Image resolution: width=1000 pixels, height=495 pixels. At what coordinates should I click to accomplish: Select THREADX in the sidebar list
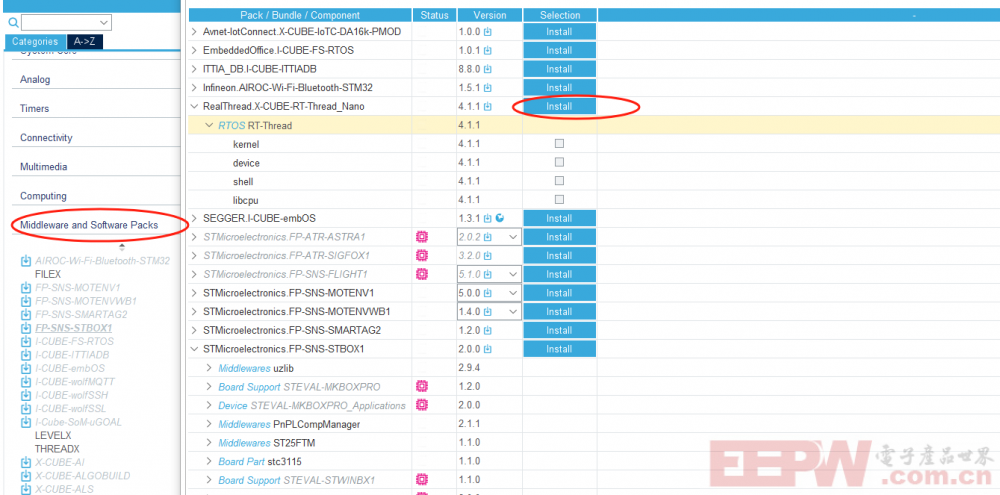click(57, 449)
